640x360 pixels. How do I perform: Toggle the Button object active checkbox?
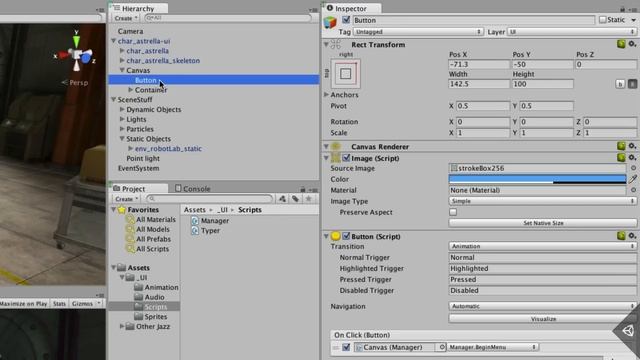[346, 20]
